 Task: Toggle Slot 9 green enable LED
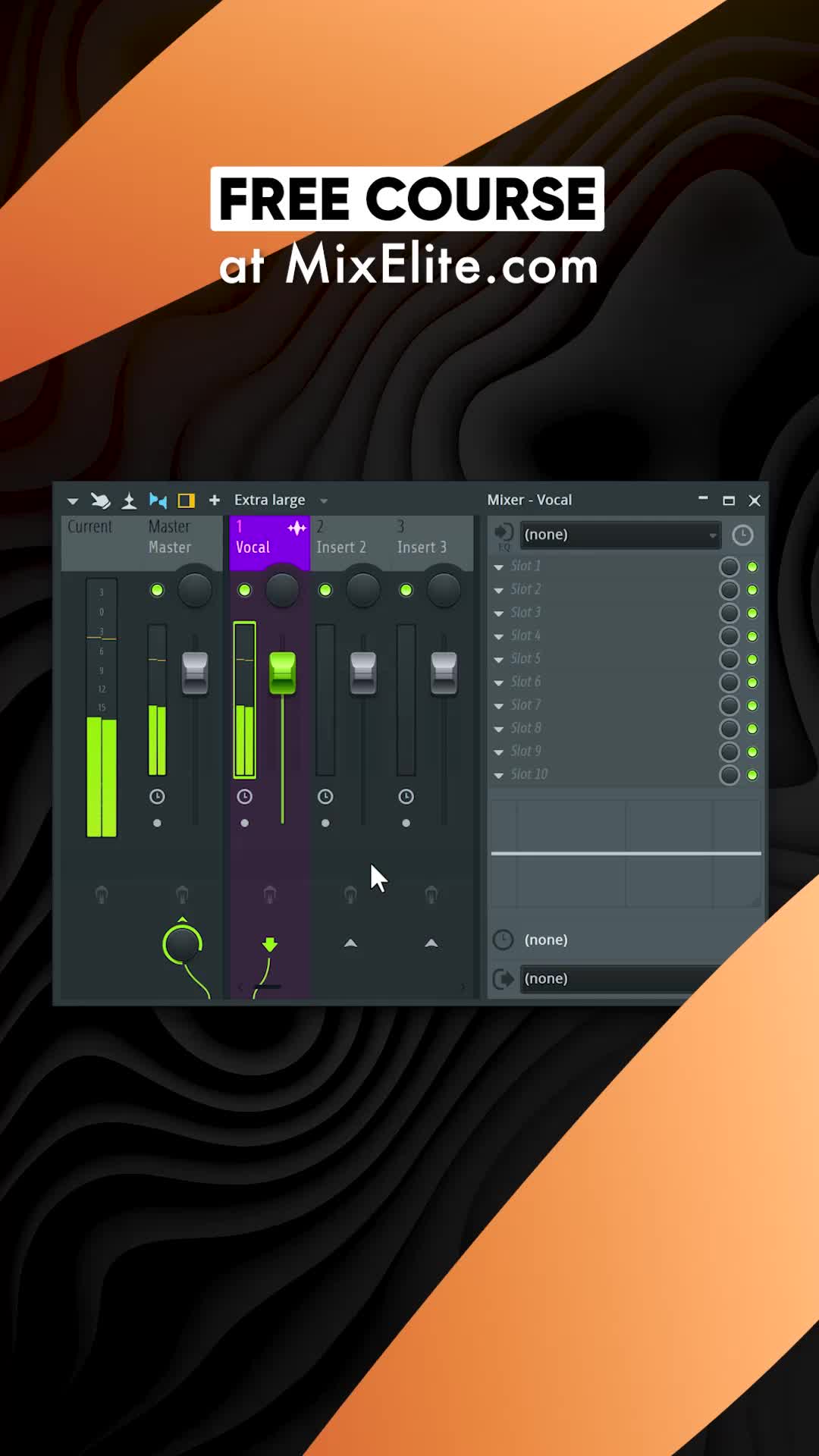(752, 752)
